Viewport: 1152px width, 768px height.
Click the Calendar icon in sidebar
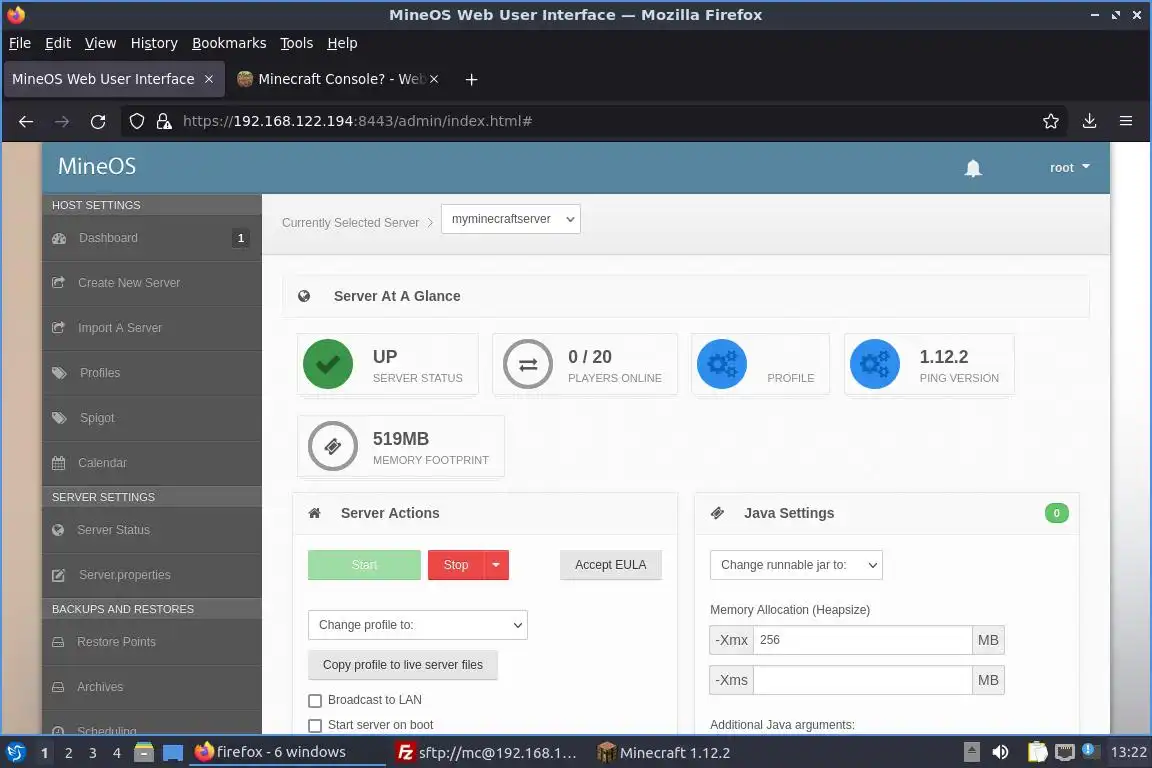(x=59, y=462)
